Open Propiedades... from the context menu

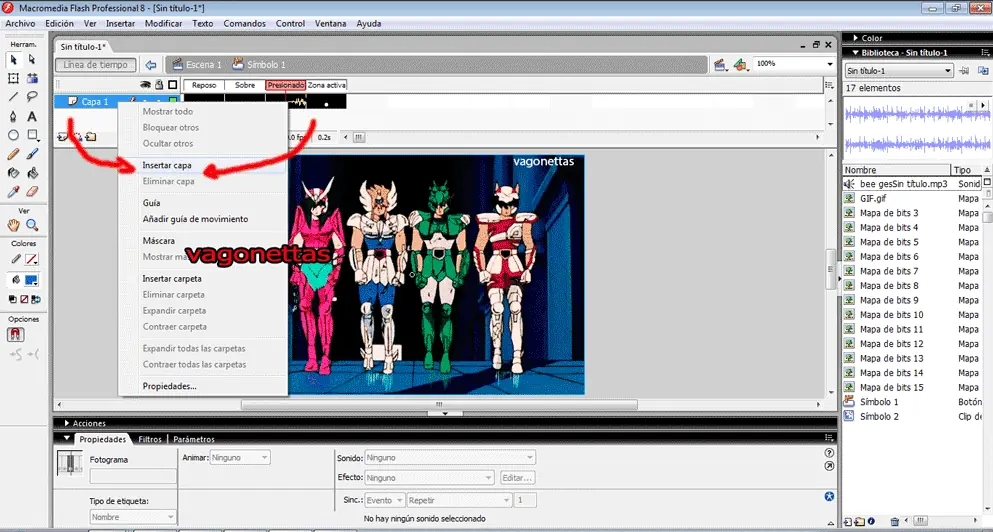click(169, 386)
